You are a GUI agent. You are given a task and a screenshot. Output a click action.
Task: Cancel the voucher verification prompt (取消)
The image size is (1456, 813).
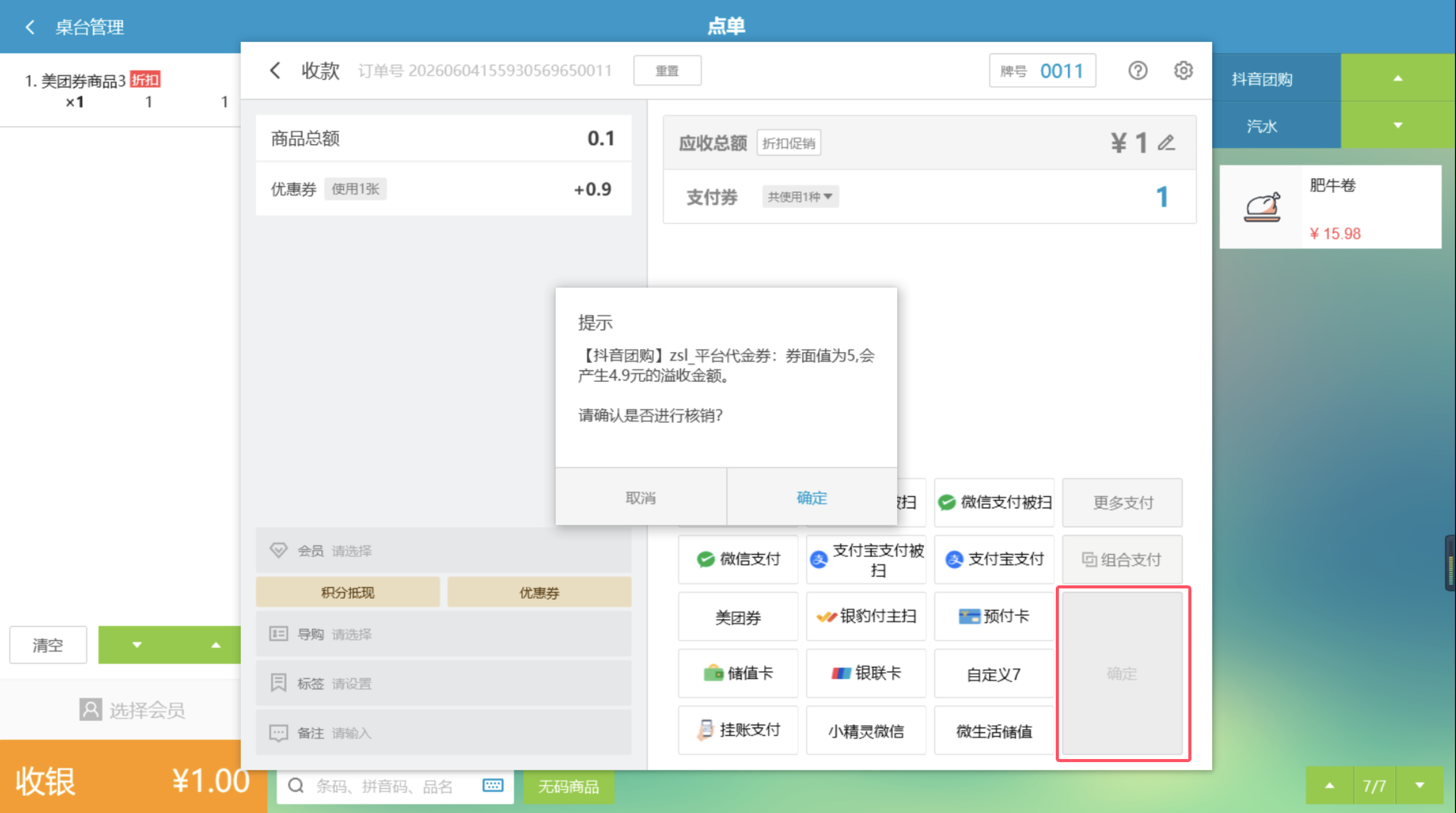641,497
